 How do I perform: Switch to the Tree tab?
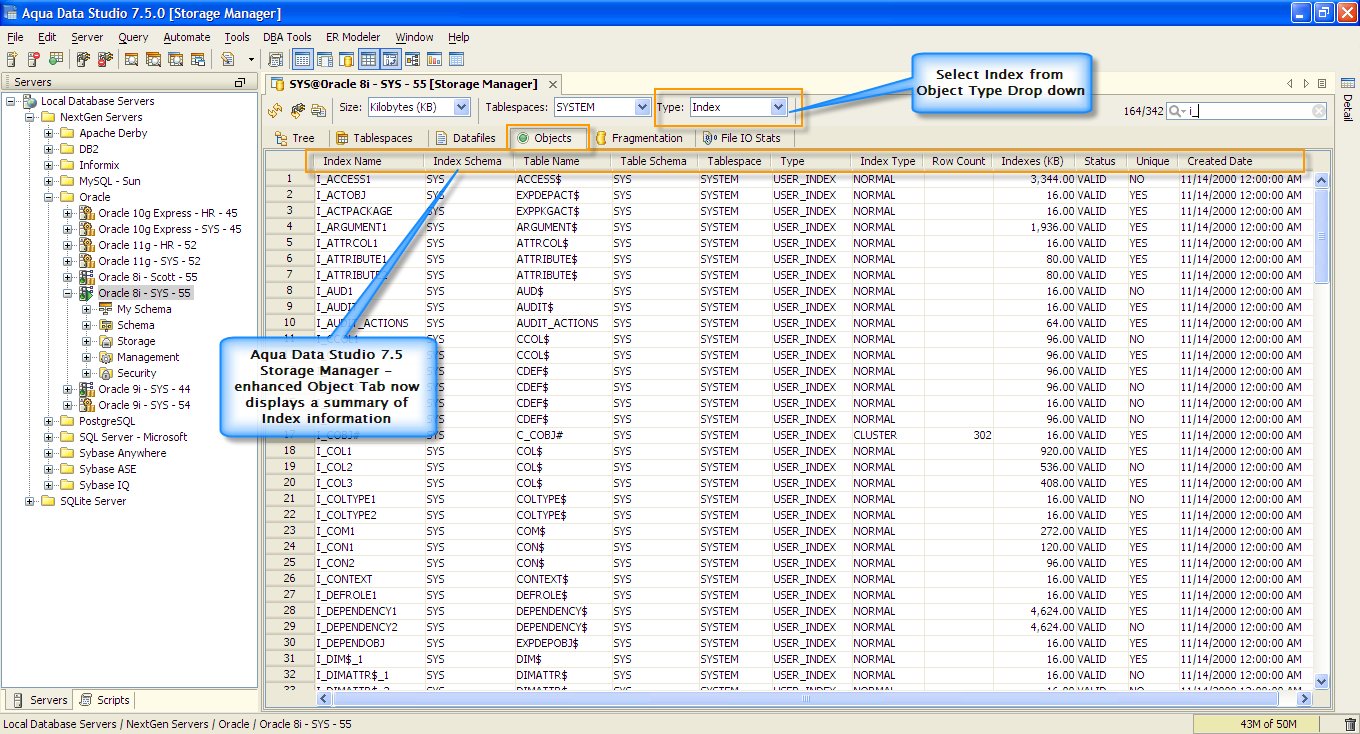(x=295, y=138)
